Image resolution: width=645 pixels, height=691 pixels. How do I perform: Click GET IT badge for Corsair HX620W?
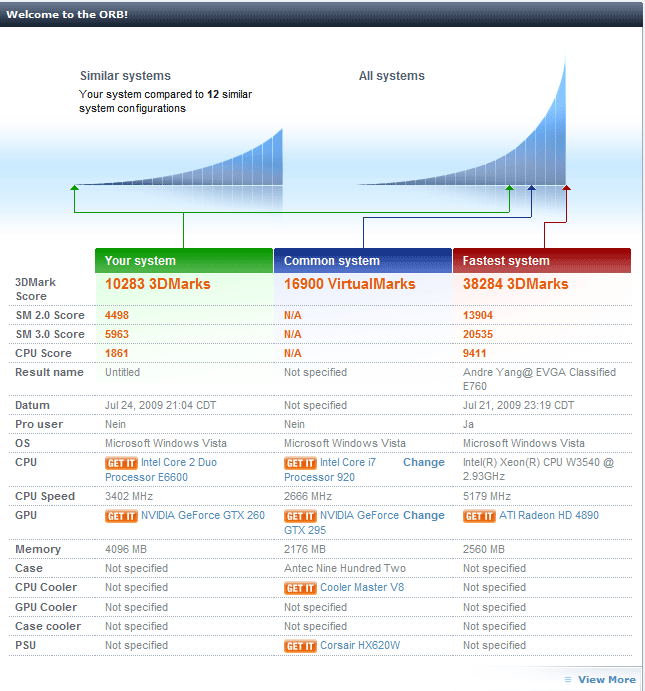click(x=300, y=646)
